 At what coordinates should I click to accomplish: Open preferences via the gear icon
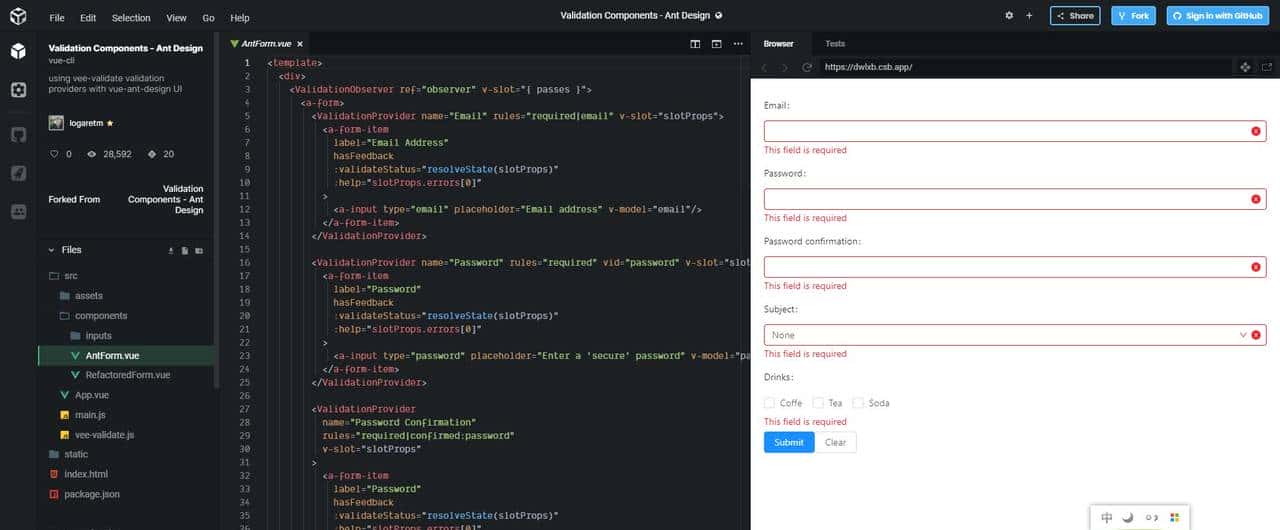[x=1008, y=16]
